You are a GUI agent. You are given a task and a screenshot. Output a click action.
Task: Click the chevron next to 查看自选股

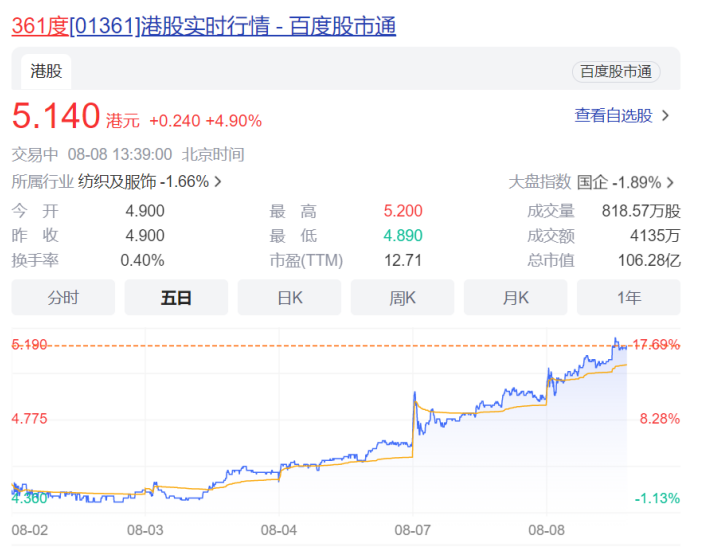[x=666, y=116]
